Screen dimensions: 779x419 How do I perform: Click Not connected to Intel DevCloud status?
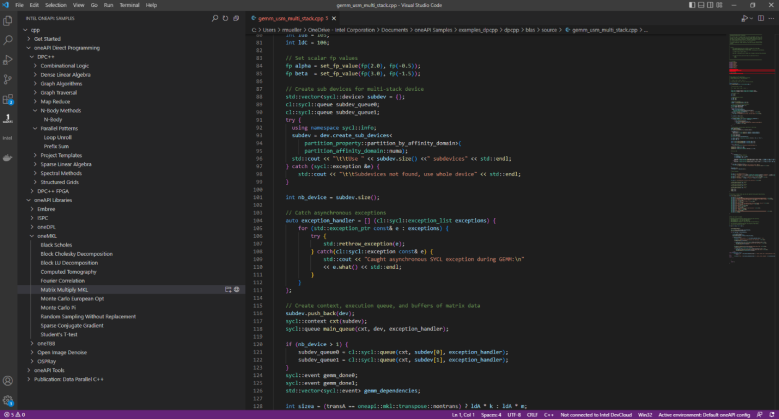pyautogui.click(x=596, y=415)
